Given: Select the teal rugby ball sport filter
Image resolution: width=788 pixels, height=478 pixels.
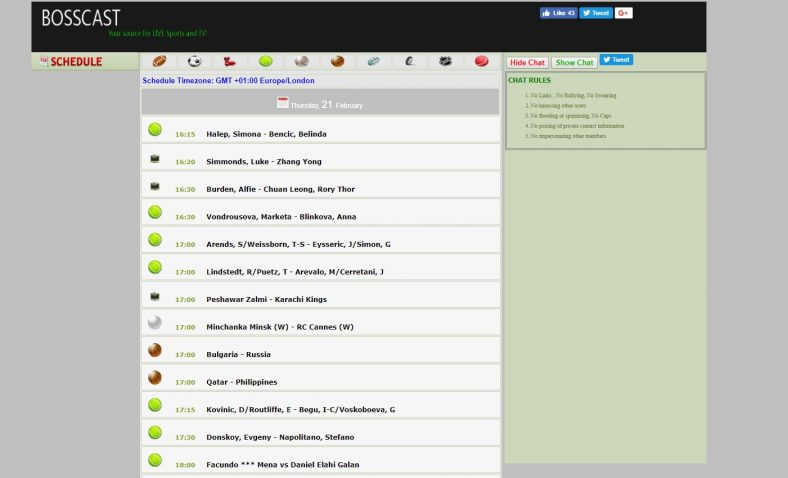Looking at the screenshot, I should click(373, 61).
